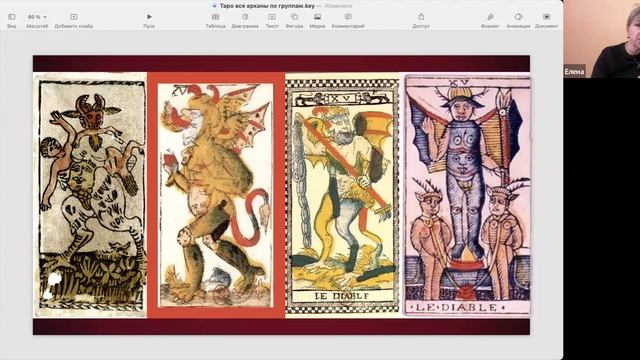The width and height of the screenshot is (640, 360).
Task: Click Елена's video call thumbnail
Action: 602,39
